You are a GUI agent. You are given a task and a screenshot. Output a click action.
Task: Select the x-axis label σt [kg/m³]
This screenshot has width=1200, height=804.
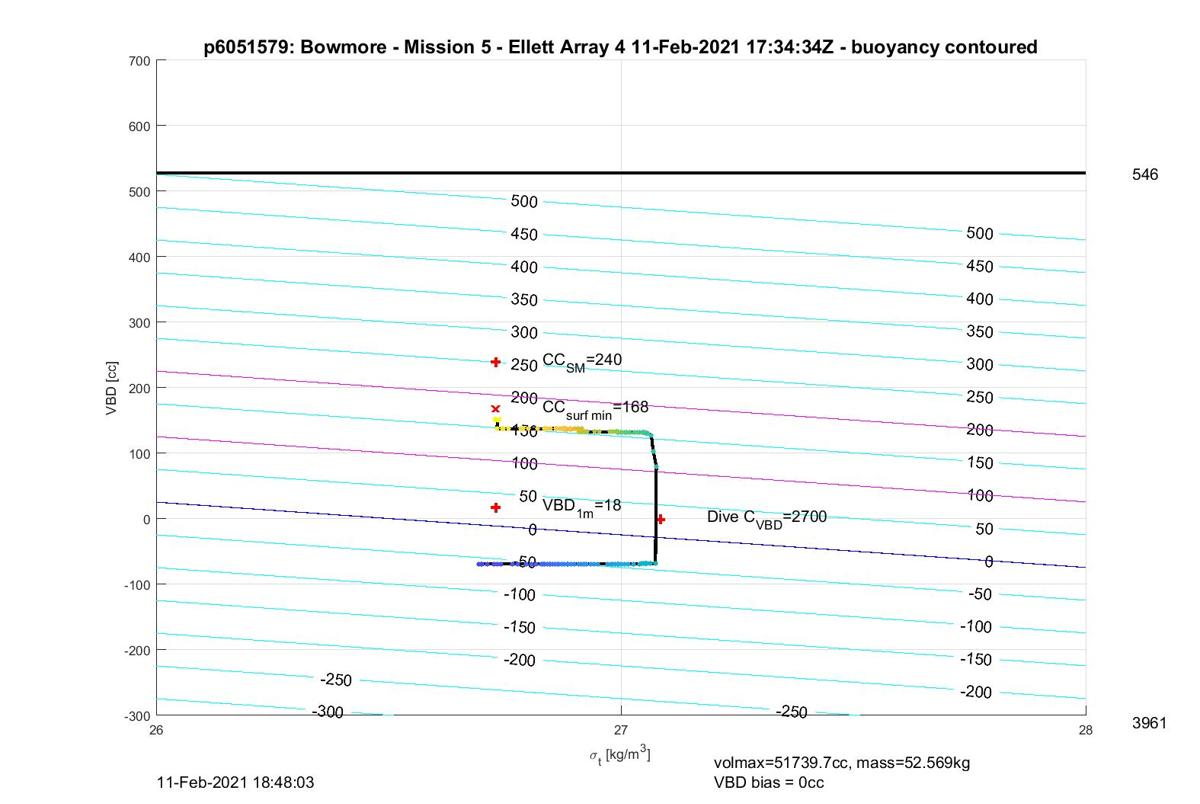(620, 755)
